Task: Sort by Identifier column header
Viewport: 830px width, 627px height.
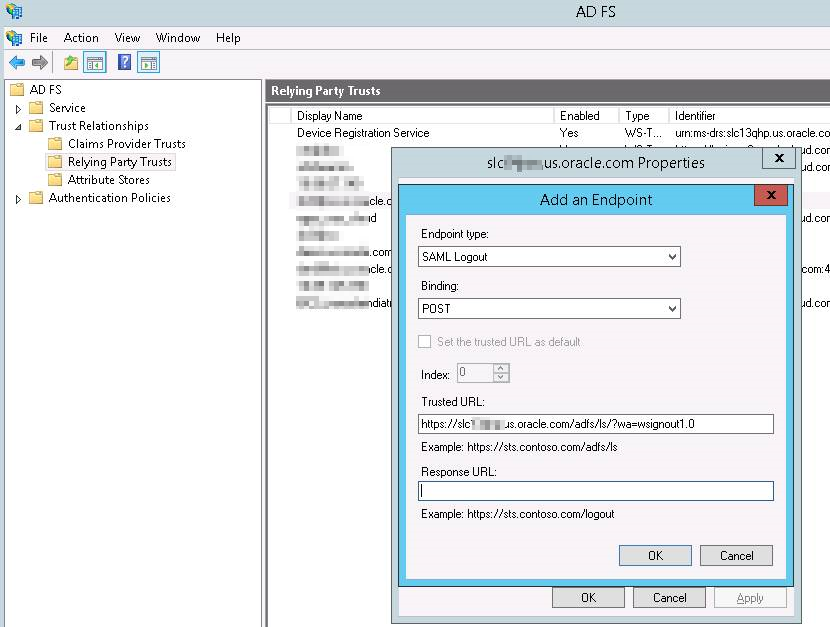Action: tap(749, 115)
